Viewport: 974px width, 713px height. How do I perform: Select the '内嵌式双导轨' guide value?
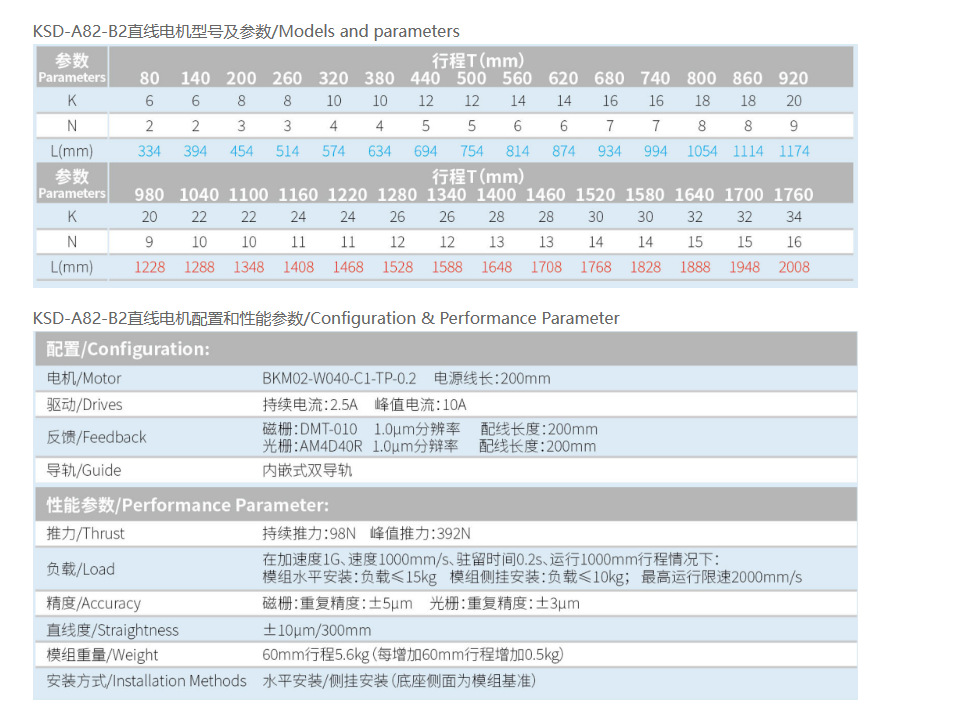coord(307,470)
